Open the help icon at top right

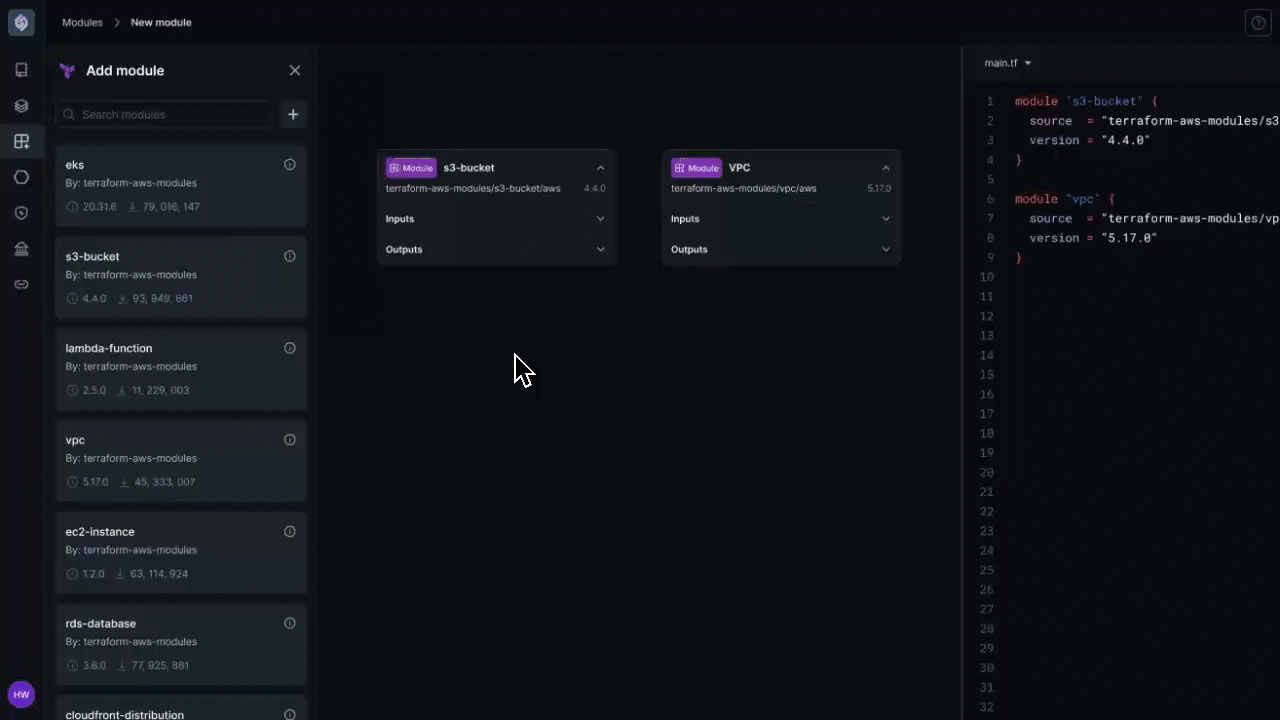pyautogui.click(x=1258, y=22)
